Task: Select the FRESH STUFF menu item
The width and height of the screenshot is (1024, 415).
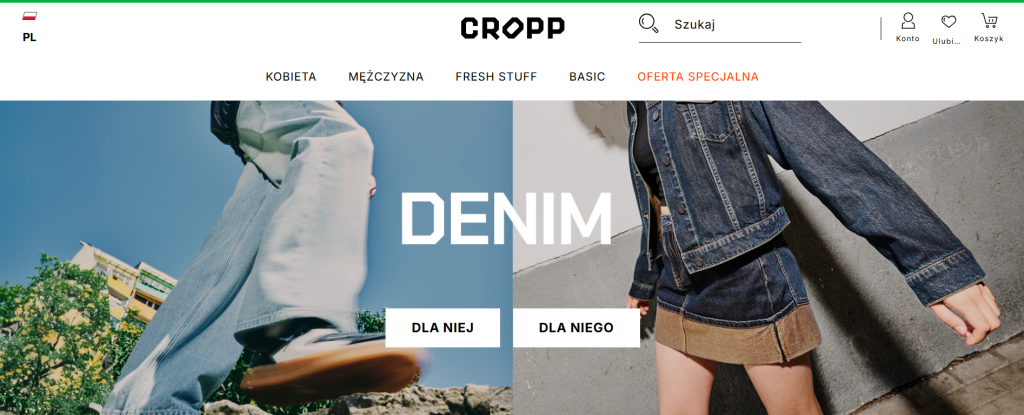Action: 496,76
